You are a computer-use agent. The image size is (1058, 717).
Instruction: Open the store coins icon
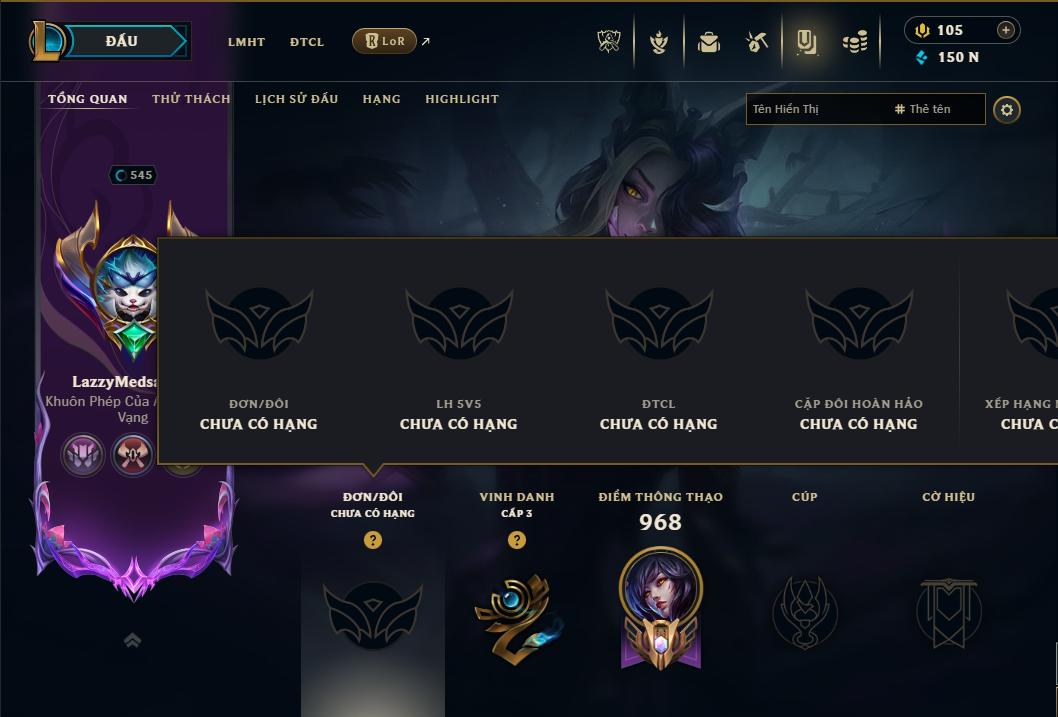point(855,43)
